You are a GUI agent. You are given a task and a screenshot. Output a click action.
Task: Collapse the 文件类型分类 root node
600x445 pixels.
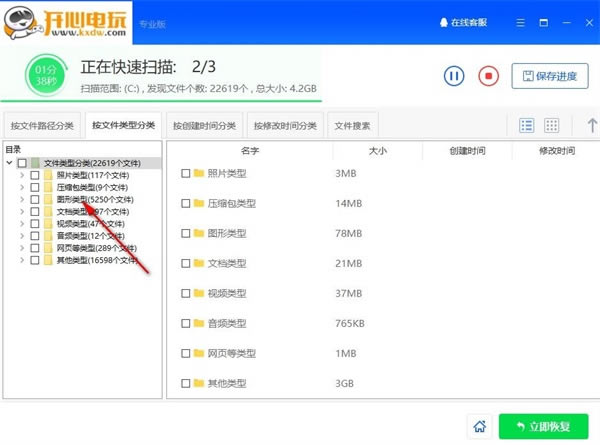10,163
